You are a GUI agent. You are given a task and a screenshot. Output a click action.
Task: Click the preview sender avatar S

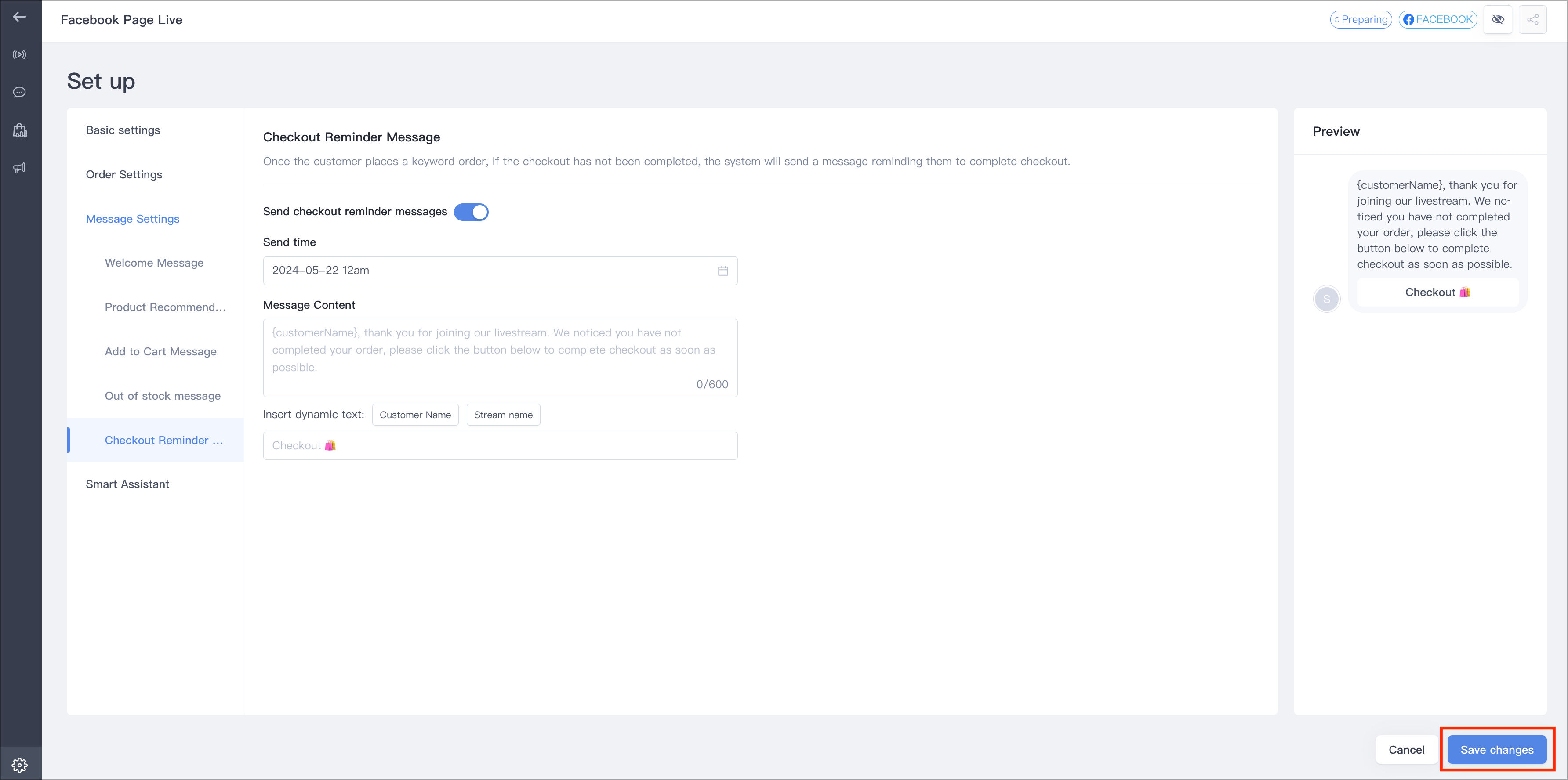(x=1326, y=300)
